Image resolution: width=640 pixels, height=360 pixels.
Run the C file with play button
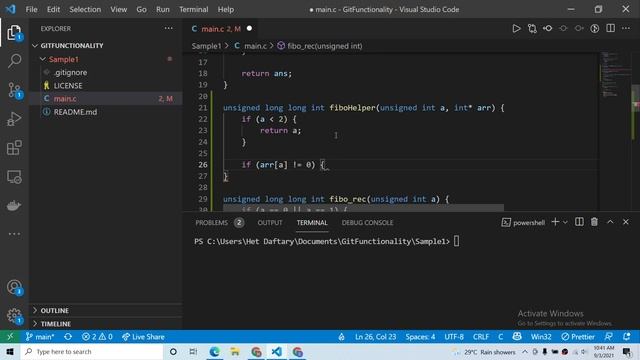516,29
